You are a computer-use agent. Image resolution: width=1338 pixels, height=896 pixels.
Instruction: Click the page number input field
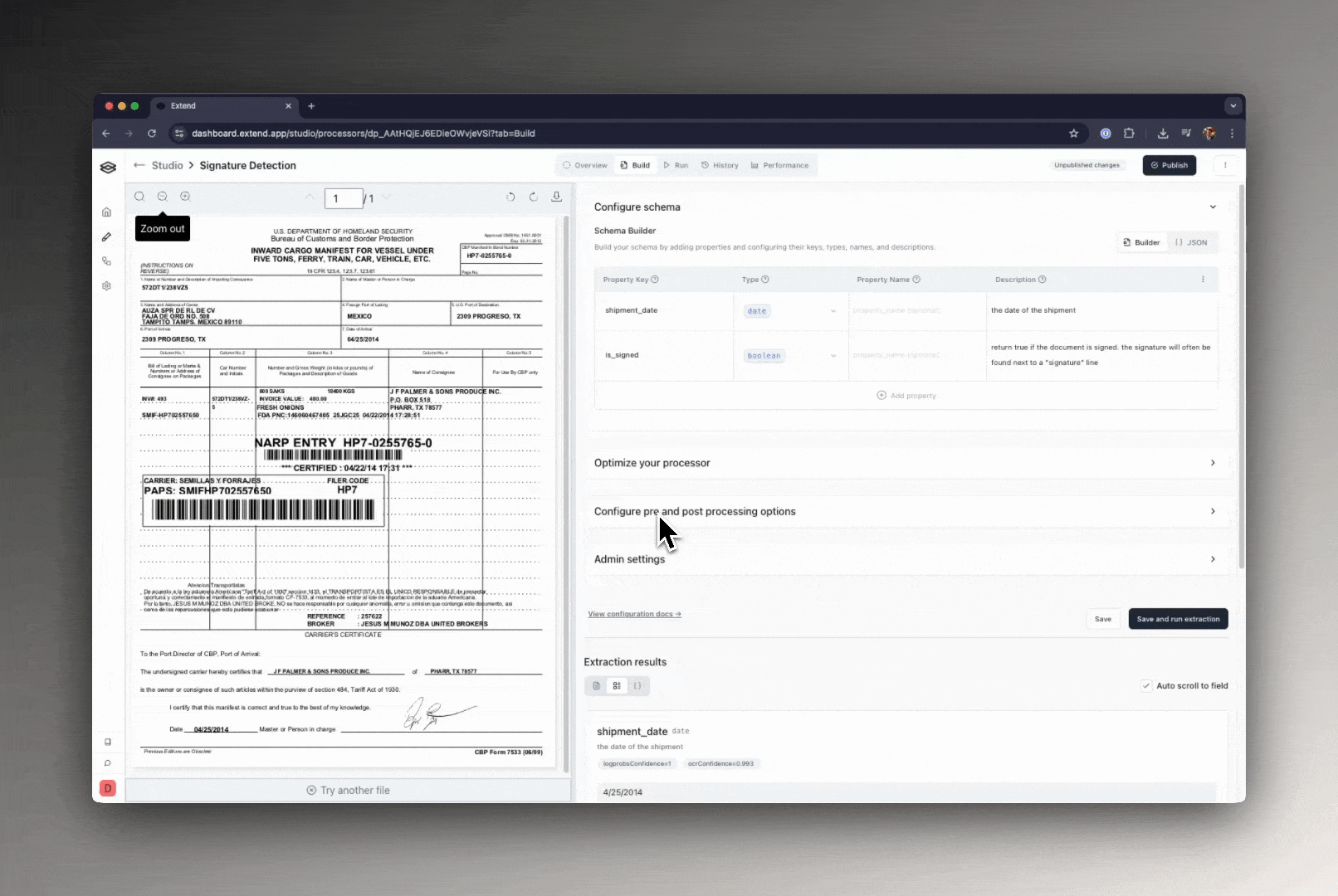click(x=343, y=198)
